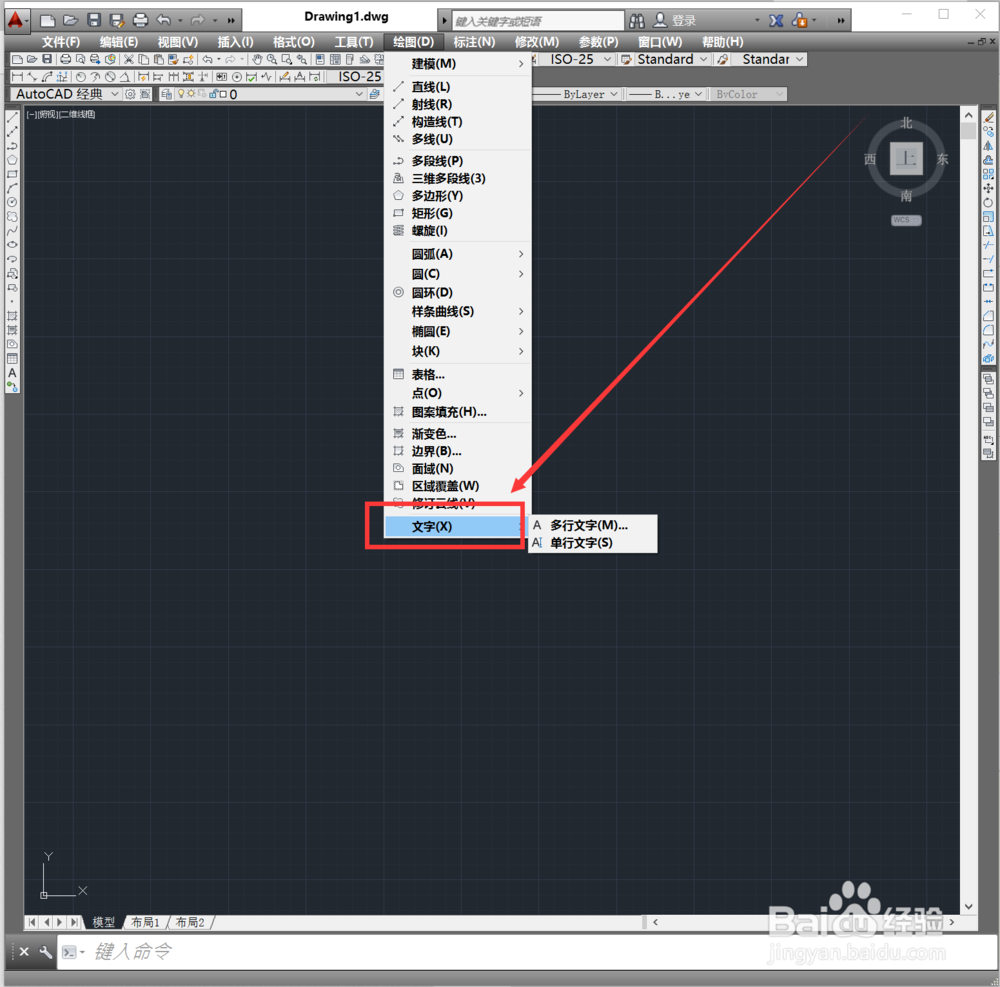Open the 编辑(E) menu

click(118, 42)
